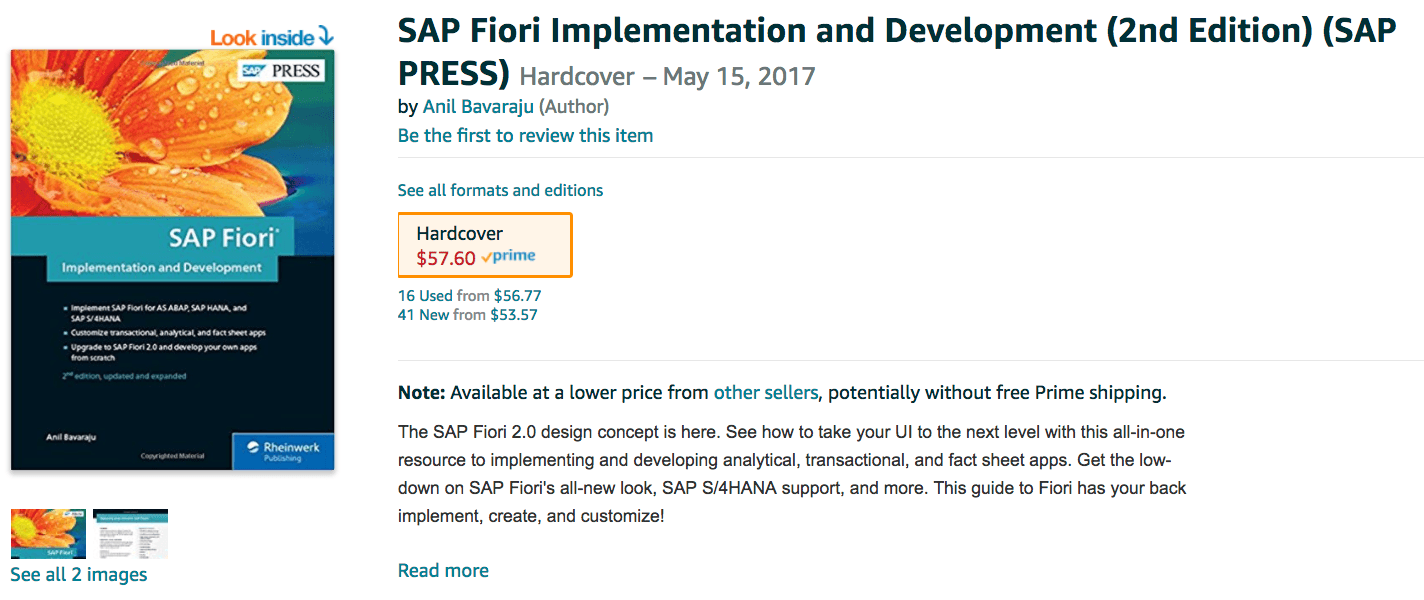Click the (Author) label
Viewport: 1424px width, 600px height.
(x=574, y=106)
